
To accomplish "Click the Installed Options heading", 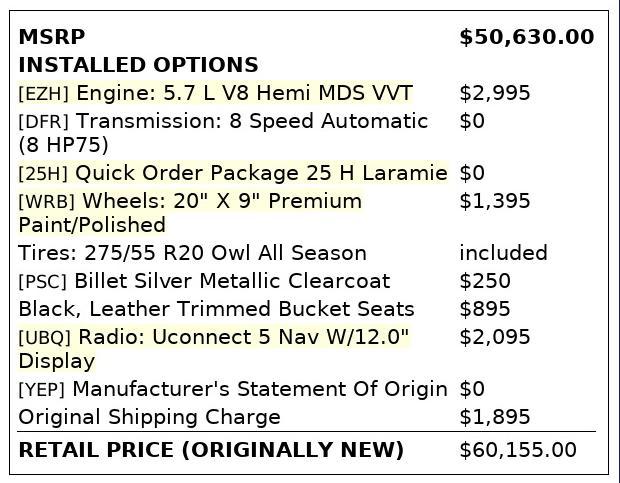I will 138,66.
